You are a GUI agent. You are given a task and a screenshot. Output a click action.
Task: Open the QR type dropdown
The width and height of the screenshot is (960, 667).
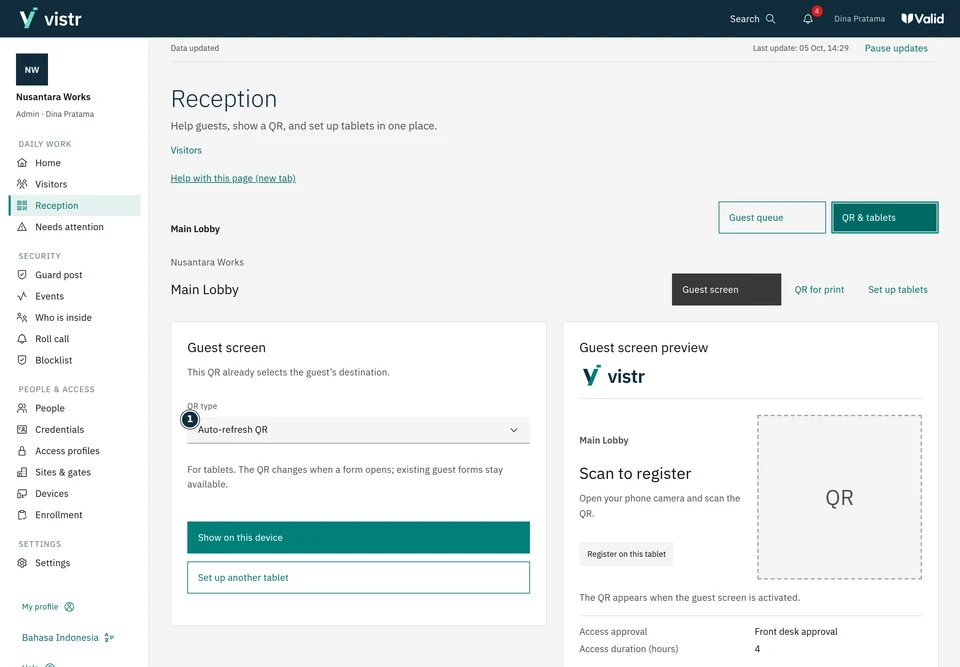click(358, 430)
